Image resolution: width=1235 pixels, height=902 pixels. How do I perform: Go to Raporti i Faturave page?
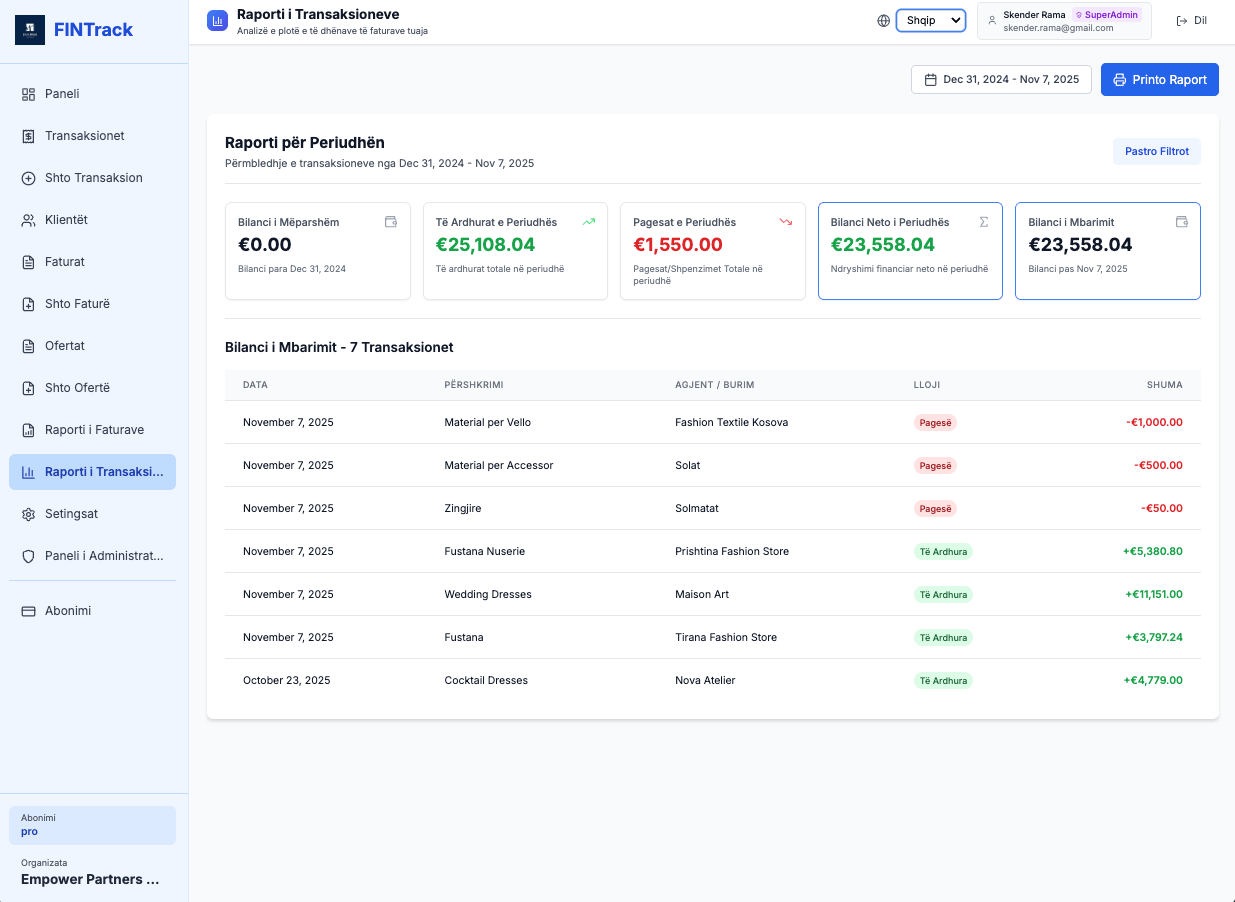point(94,430)
